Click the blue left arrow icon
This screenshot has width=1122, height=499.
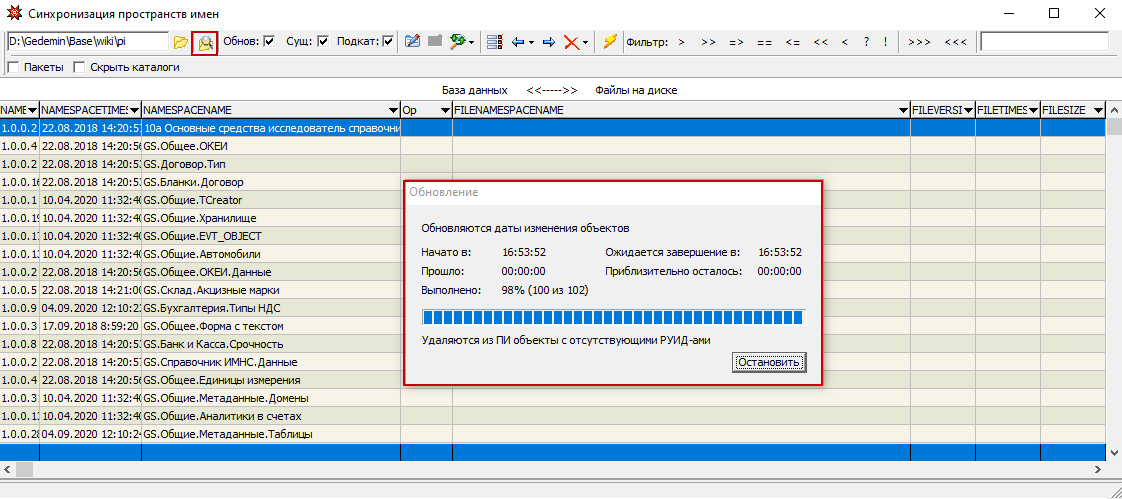point(518,42)
